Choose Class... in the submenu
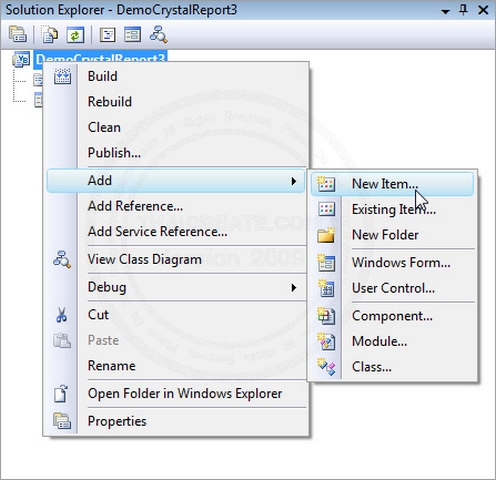This screenshot has height=480, width=496. pos(372,367)
